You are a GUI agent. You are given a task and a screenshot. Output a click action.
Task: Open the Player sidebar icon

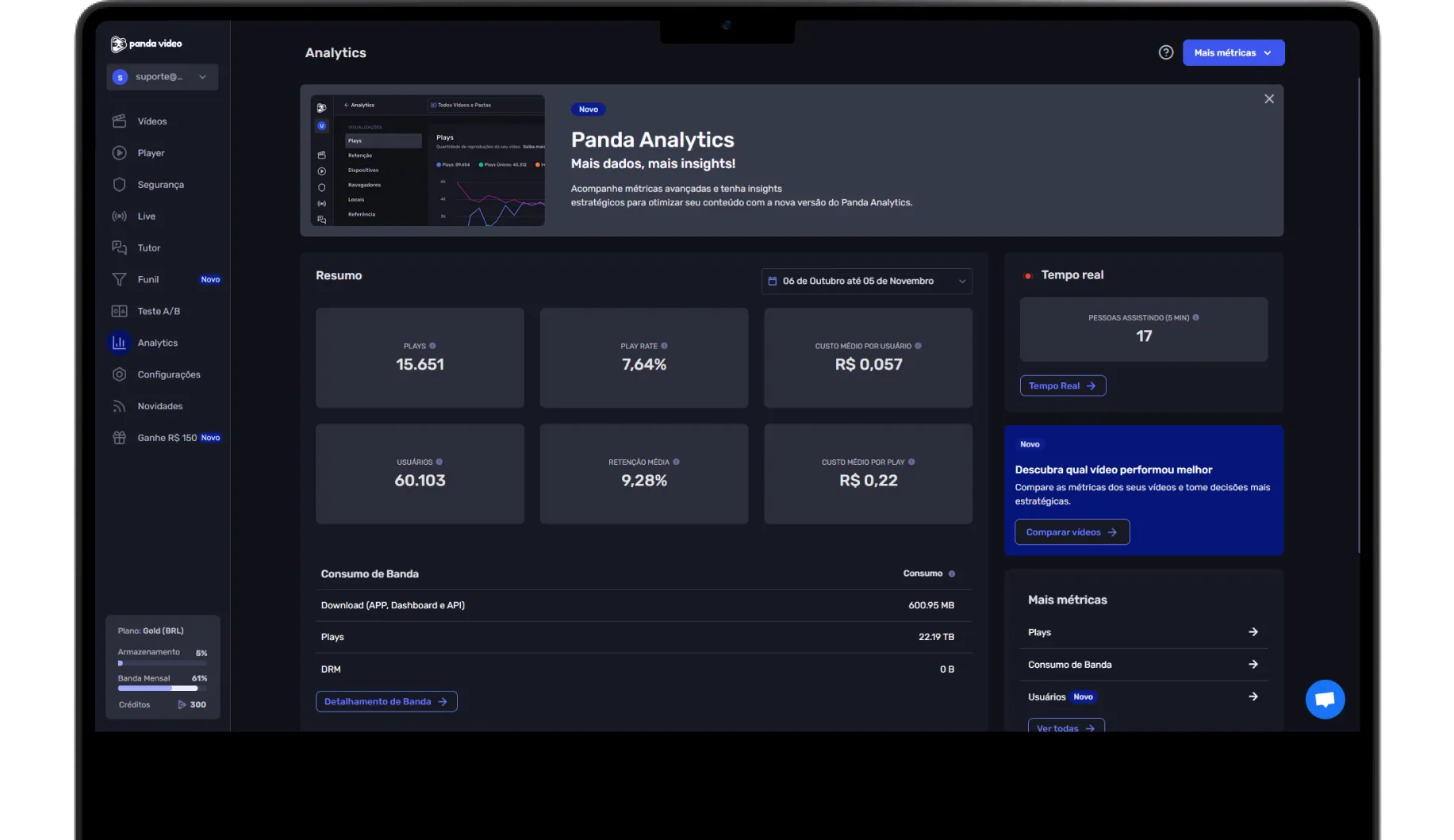point(119,153)
